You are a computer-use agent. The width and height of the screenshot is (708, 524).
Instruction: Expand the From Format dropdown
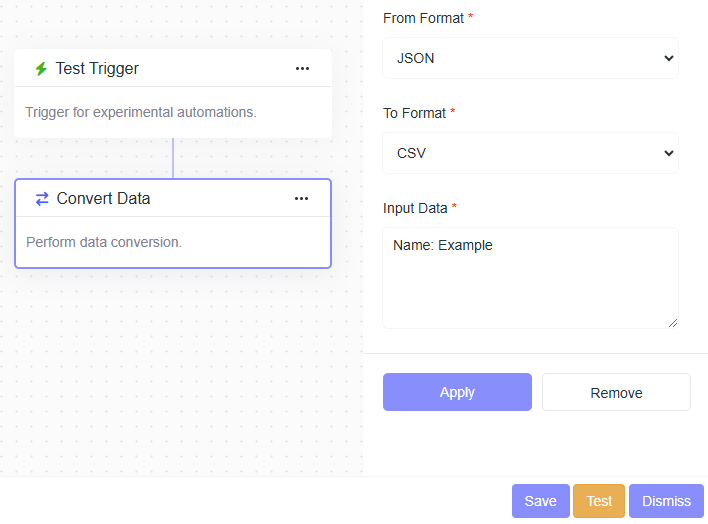click(x=530, y=58)
